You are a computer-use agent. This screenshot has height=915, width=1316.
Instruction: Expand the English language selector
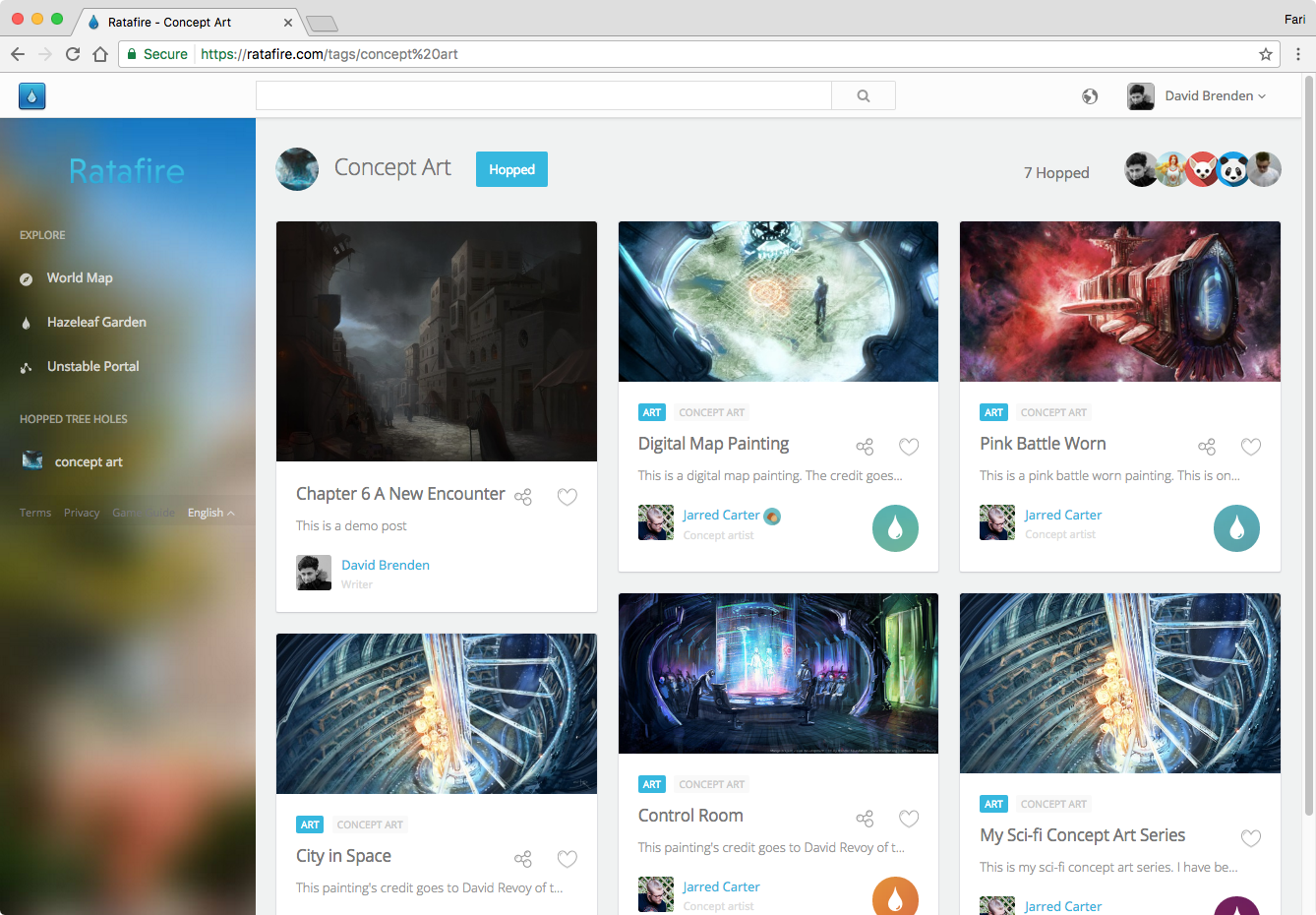[x=209, y=512]
